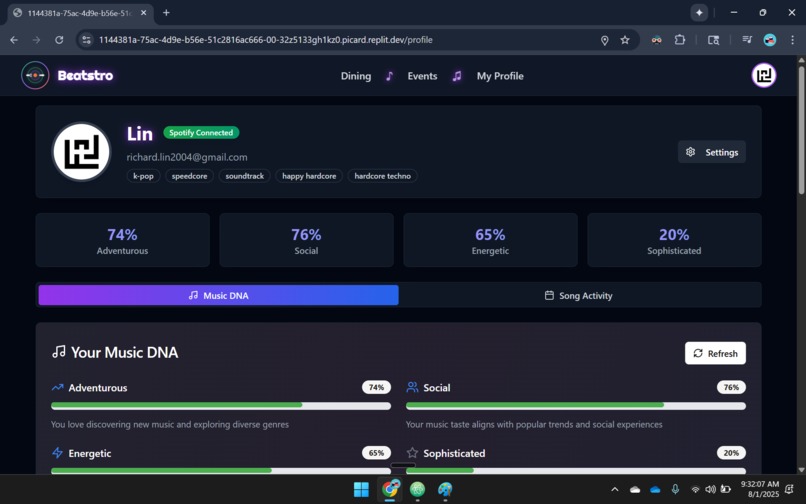
Task: Click the Energetic progress bar
Action: 221,471
